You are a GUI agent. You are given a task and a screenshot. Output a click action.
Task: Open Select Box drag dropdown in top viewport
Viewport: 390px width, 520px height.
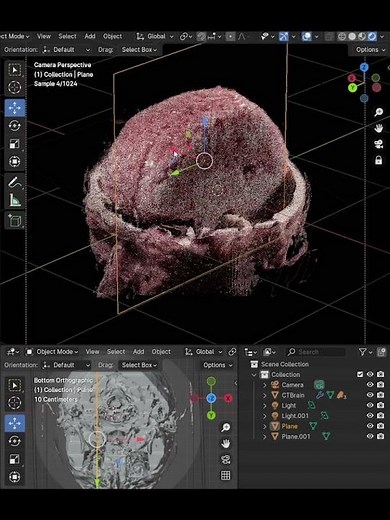139,50
